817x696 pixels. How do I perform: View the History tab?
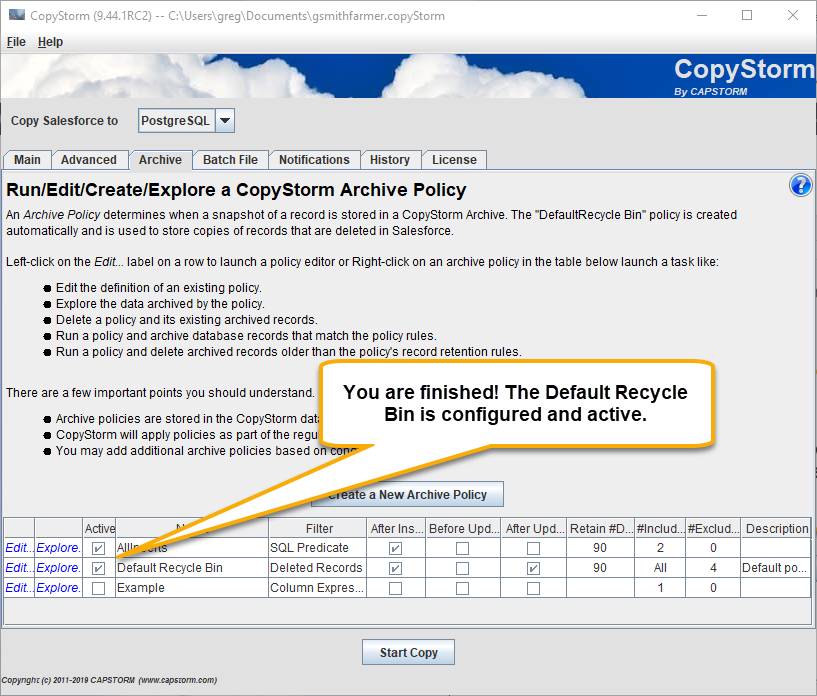click(x=390, y=159)
